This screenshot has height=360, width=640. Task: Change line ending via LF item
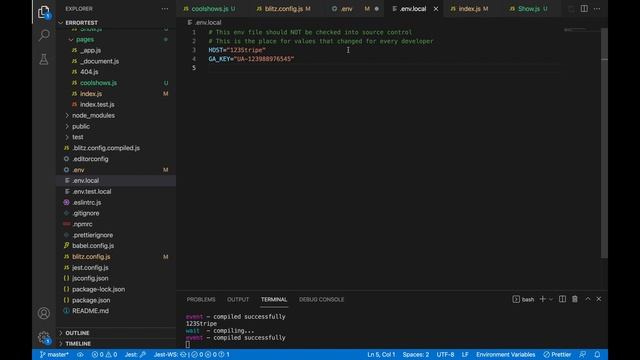point(465,354)
